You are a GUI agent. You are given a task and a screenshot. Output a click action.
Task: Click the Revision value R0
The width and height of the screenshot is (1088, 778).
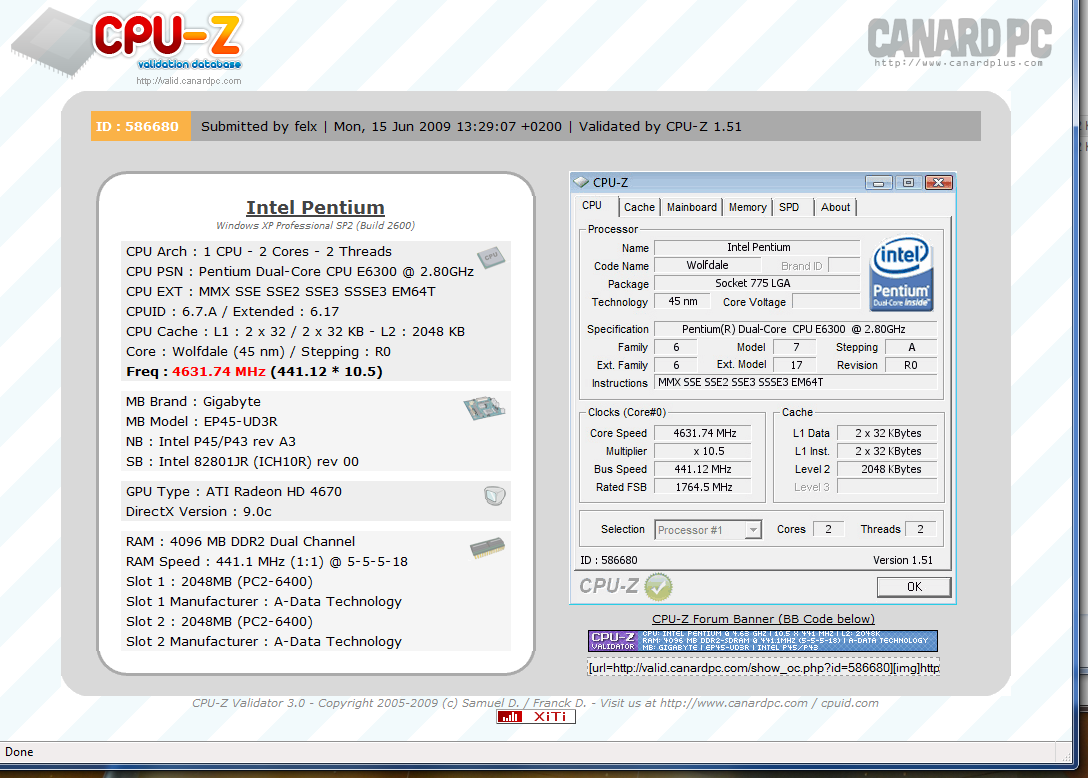pos(910,365)
